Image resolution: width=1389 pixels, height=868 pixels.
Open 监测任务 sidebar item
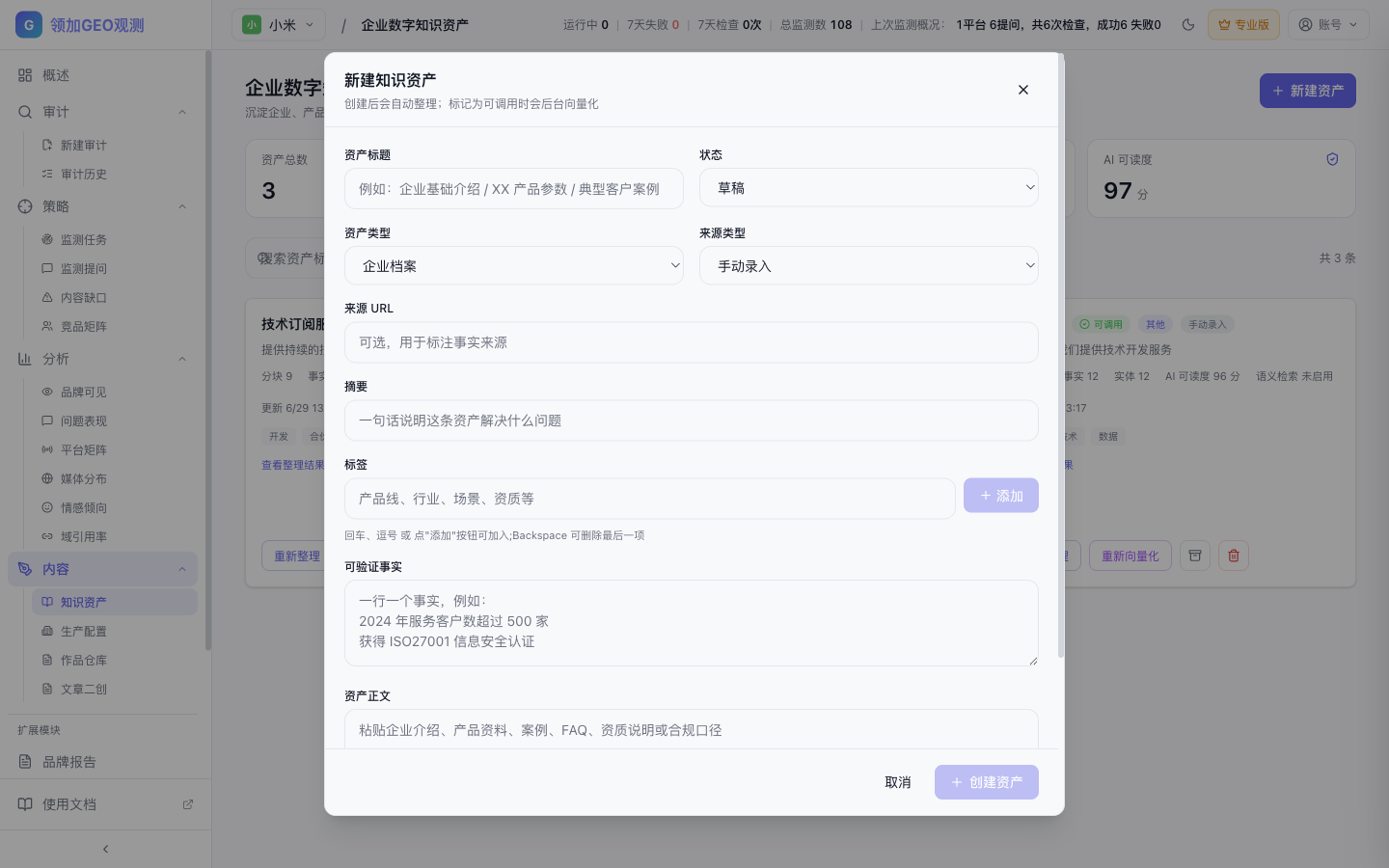point(114,239)
